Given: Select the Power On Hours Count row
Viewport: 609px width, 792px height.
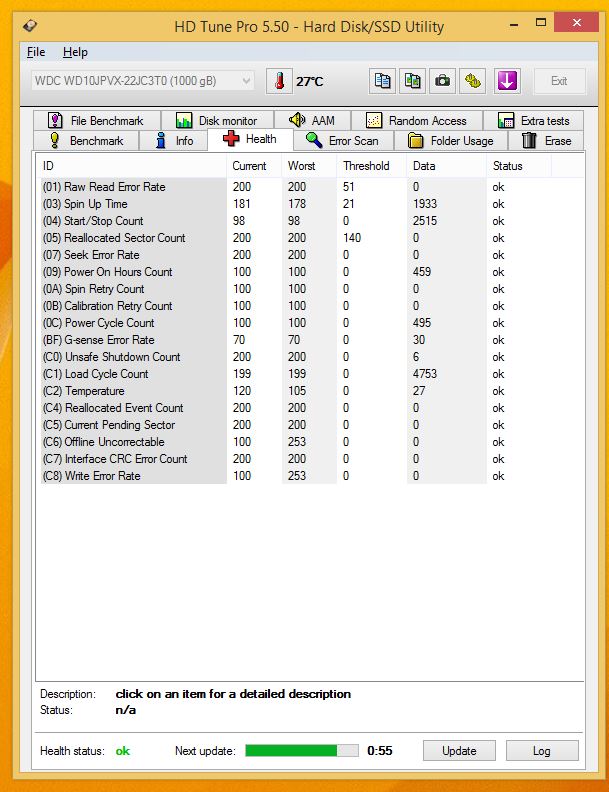Looking at the screenshot, I should [295, 272].
